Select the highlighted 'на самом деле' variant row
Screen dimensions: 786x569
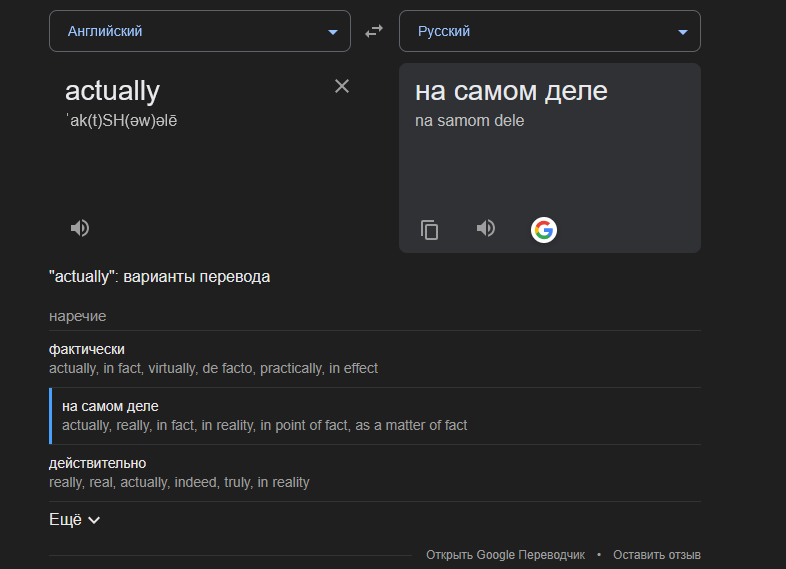point(375,416)
